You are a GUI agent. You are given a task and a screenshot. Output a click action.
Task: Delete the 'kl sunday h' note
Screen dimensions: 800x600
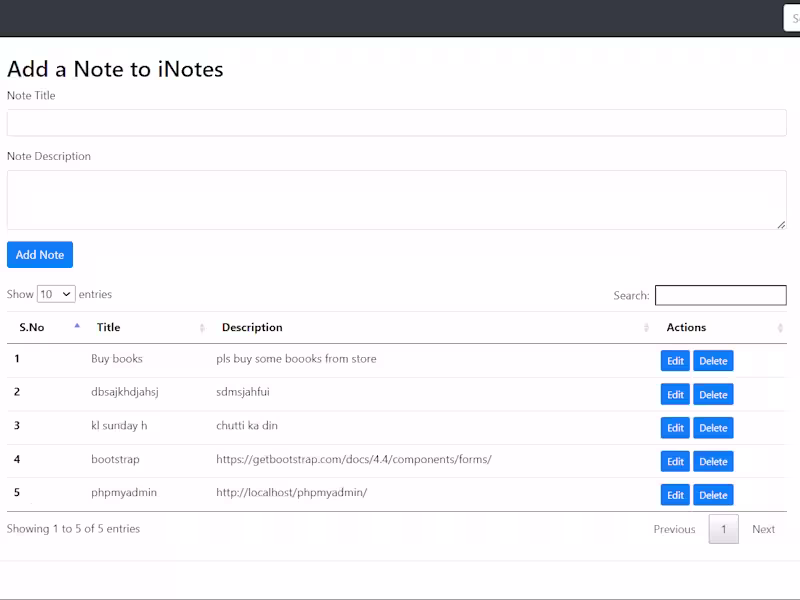[713, 428]
